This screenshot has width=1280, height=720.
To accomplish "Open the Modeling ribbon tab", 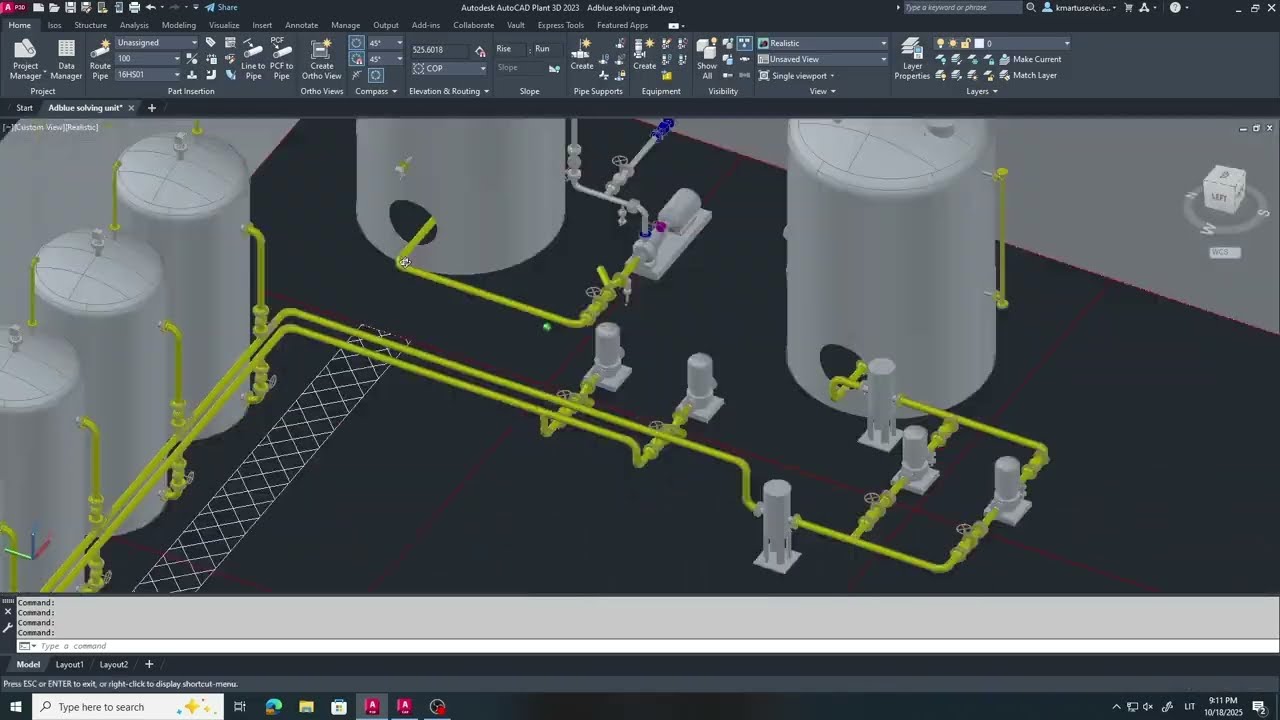I will 179,25.
